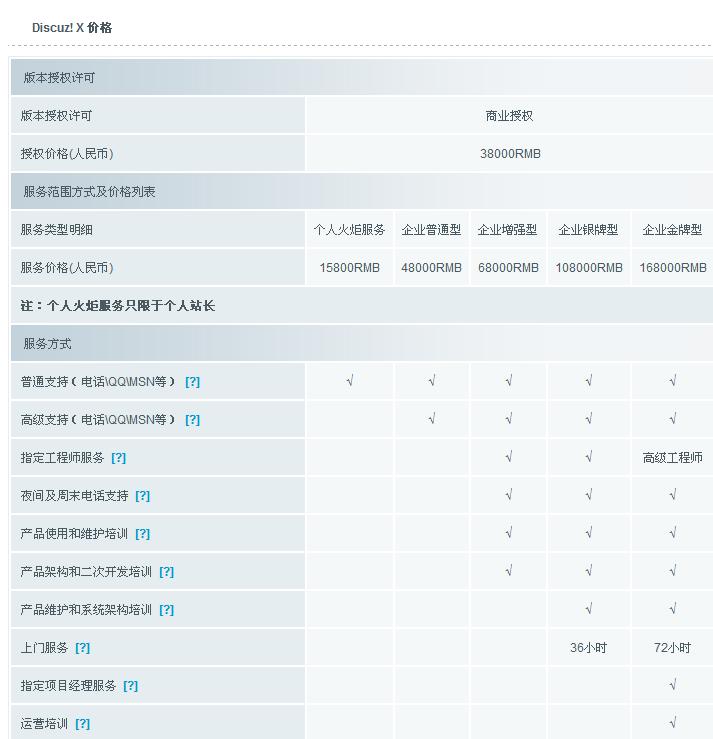Open help [?] for 指定工程师服务
Viewport: 713px width, 739px height.
[x=118, y=458]
